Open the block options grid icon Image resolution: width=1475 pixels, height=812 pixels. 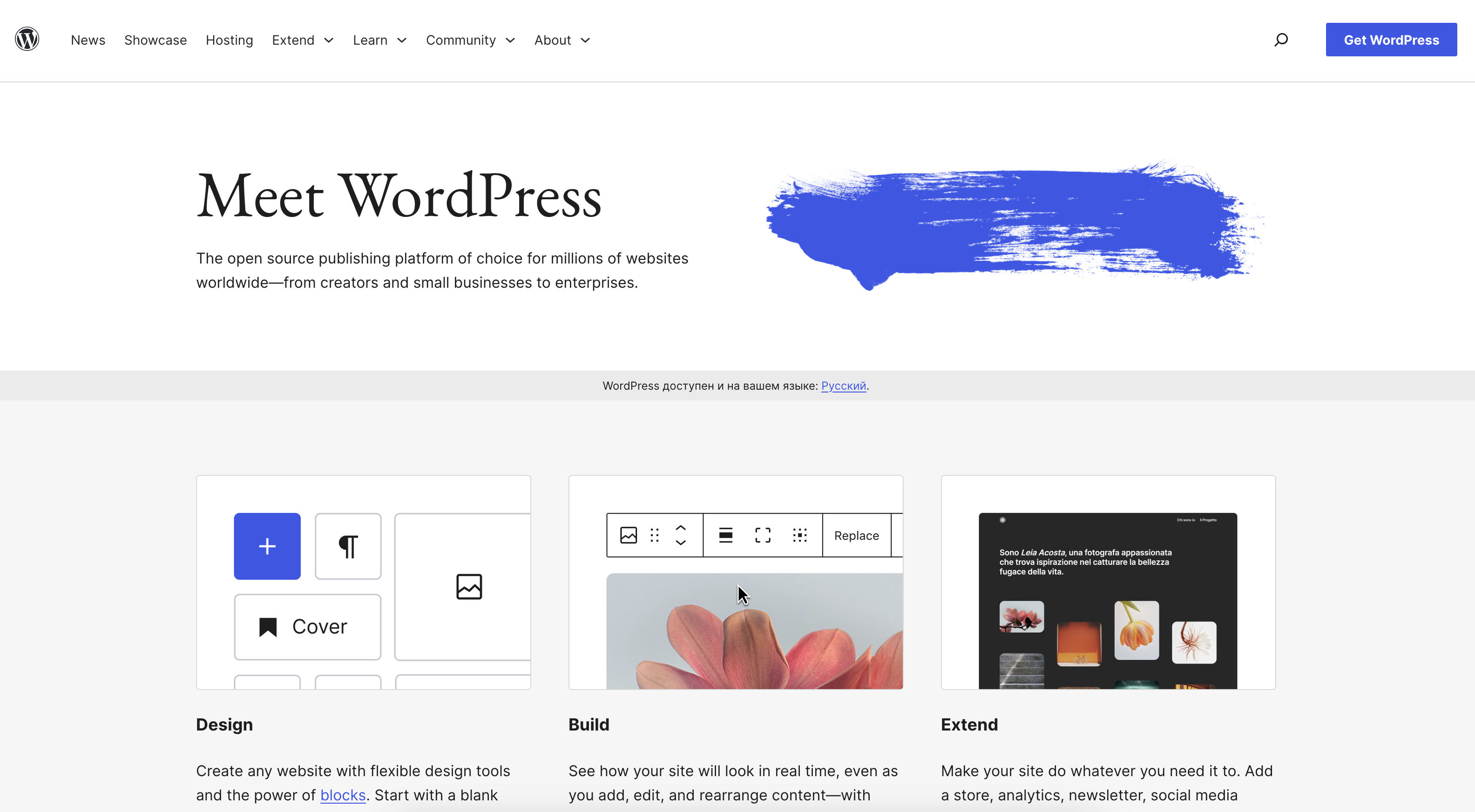799,535
